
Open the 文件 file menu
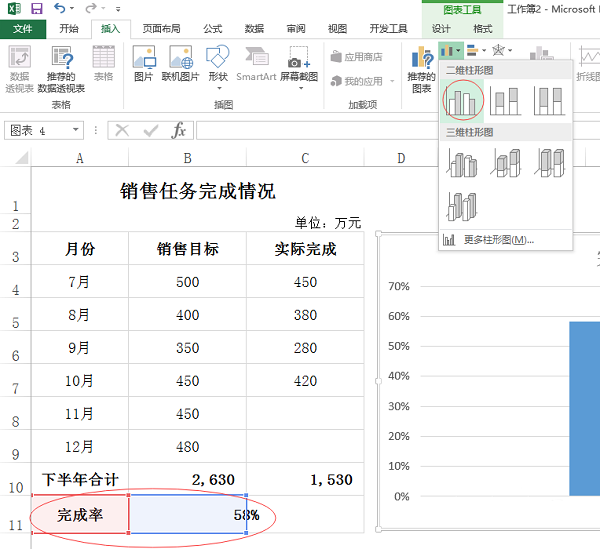(x=23, y=29)
